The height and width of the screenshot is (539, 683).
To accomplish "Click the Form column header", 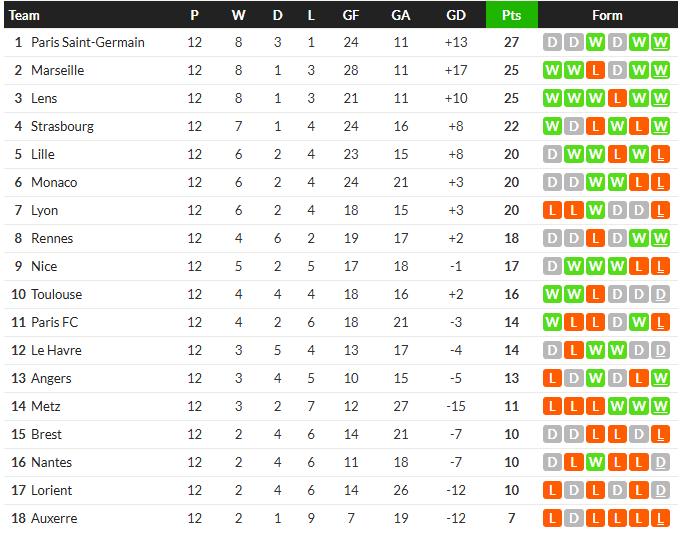I will coord(607,16).
